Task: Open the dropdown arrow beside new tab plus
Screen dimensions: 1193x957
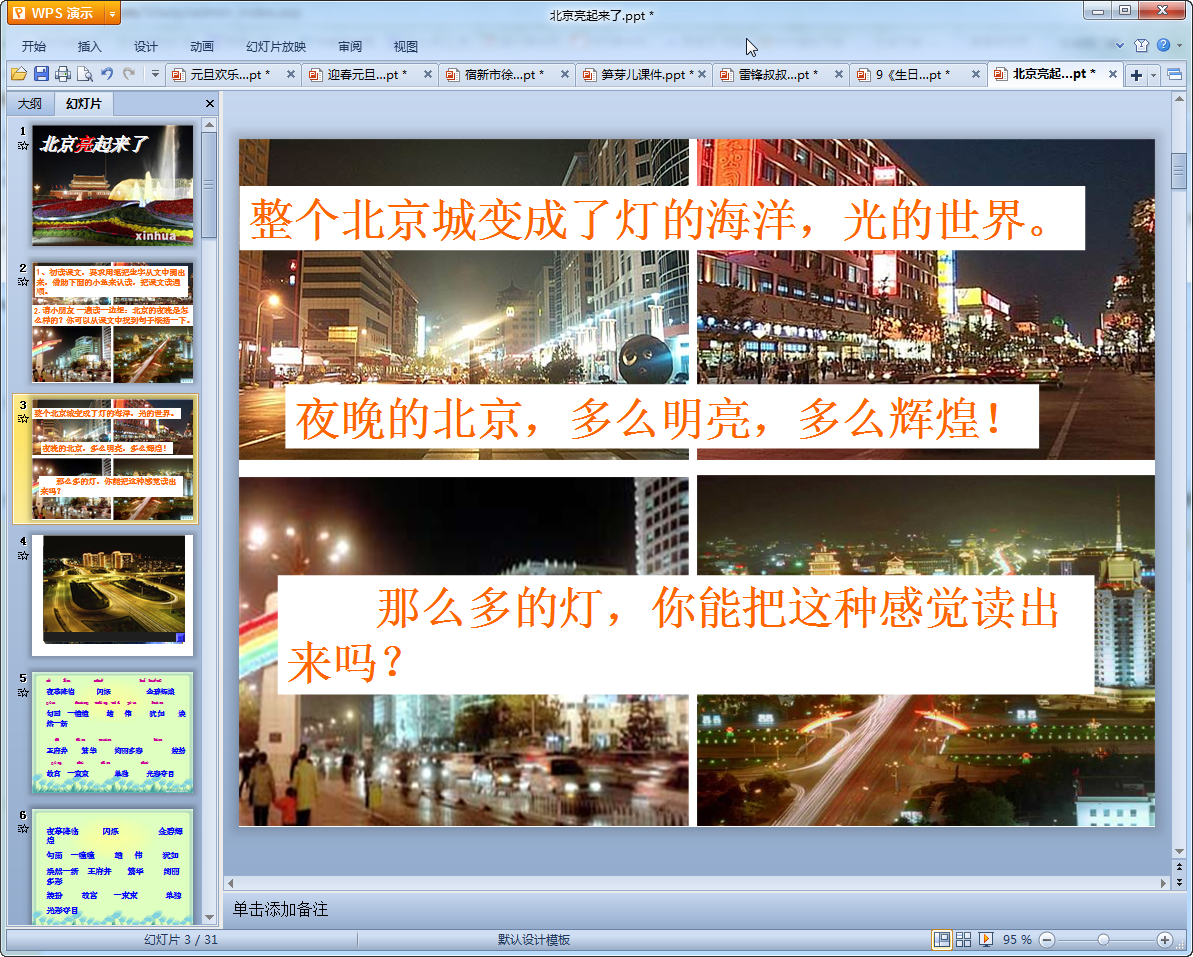Action: click(1153, 75)
